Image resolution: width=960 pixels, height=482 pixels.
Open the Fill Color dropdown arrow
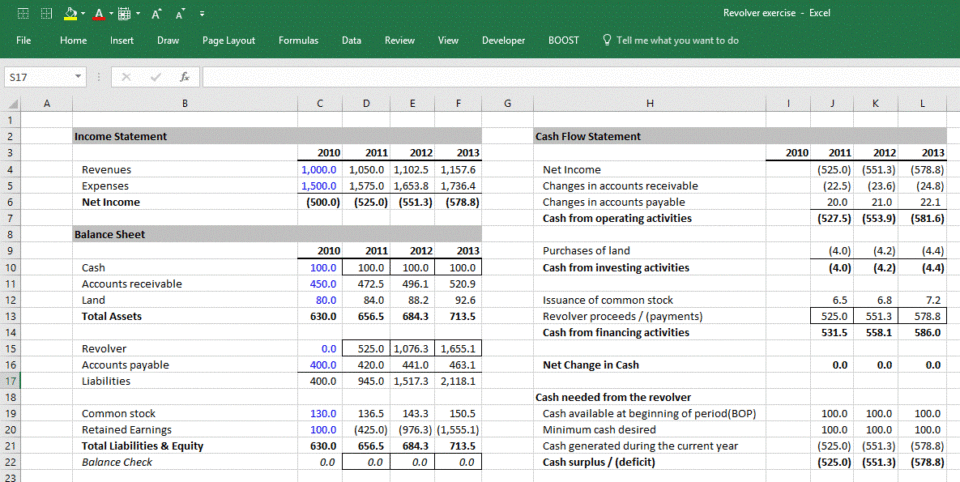[x=84, y=13]
